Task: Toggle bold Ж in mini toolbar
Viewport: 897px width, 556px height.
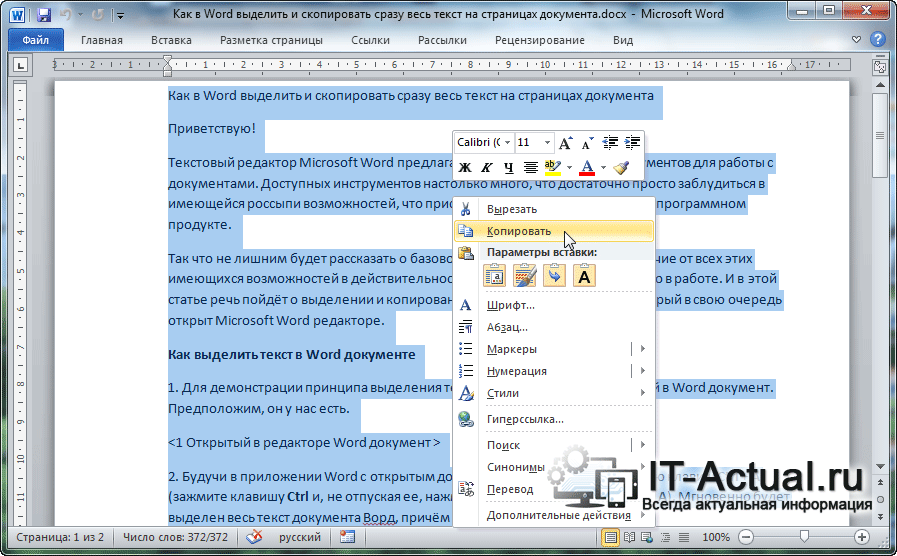Action: pyautogui.click(x=465, y=168)
